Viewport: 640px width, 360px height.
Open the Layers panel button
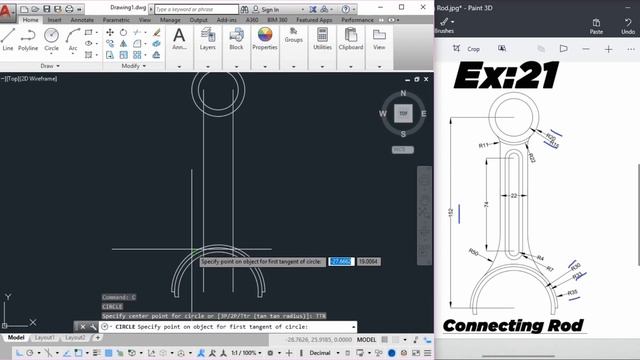click(208, 39)
